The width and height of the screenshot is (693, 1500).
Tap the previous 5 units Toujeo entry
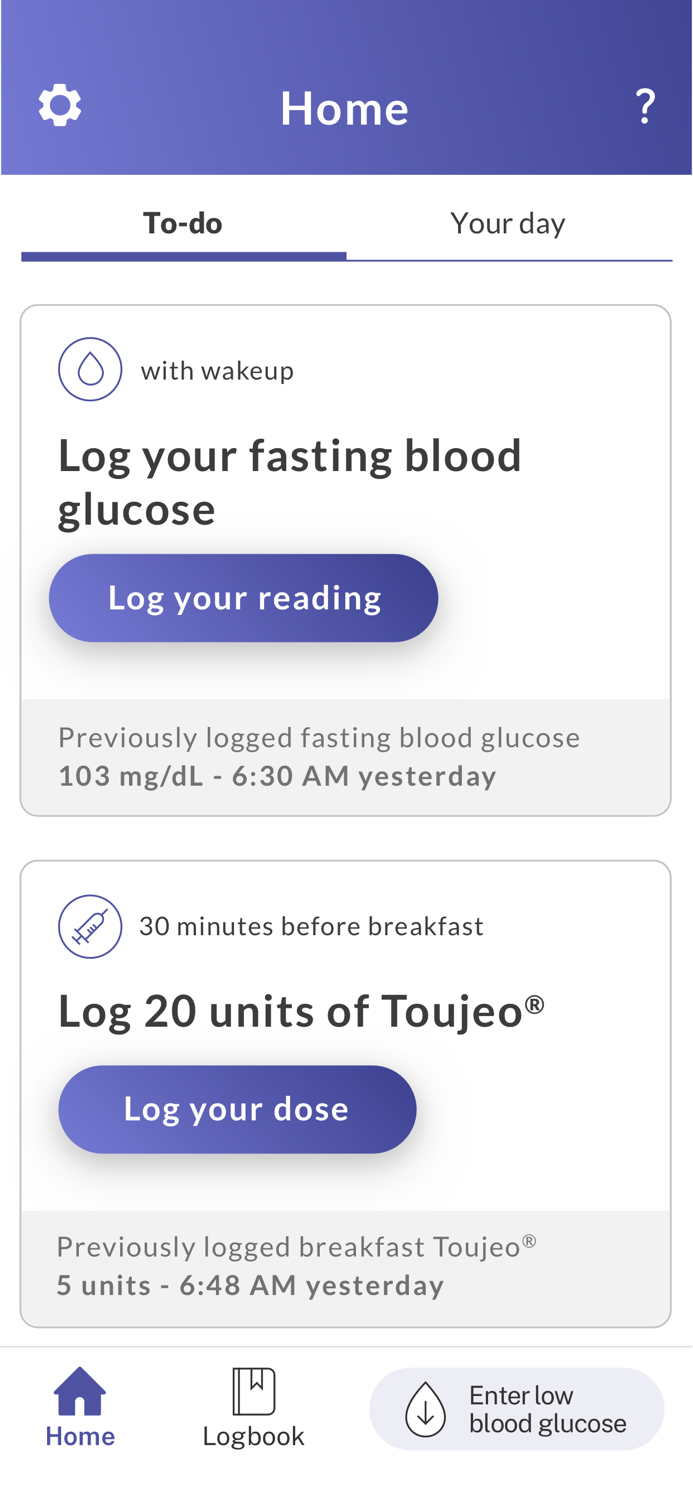click(x=250, y=1285)
